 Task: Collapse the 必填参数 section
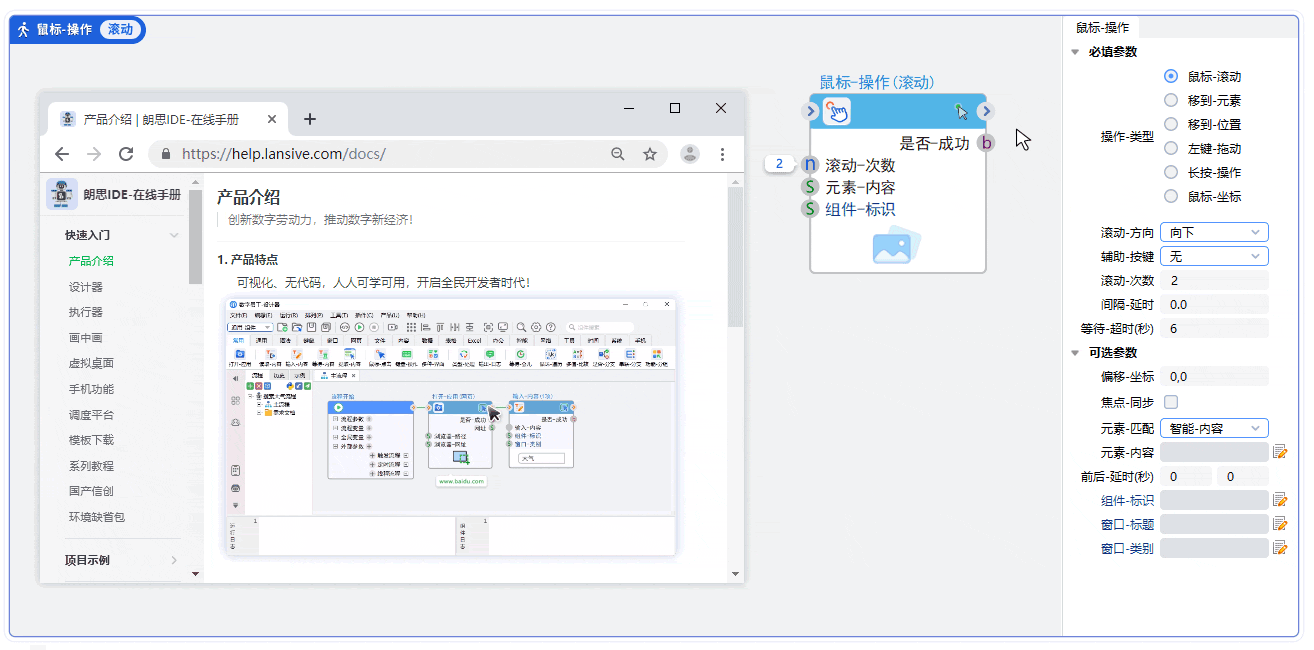click(1075, 52)
